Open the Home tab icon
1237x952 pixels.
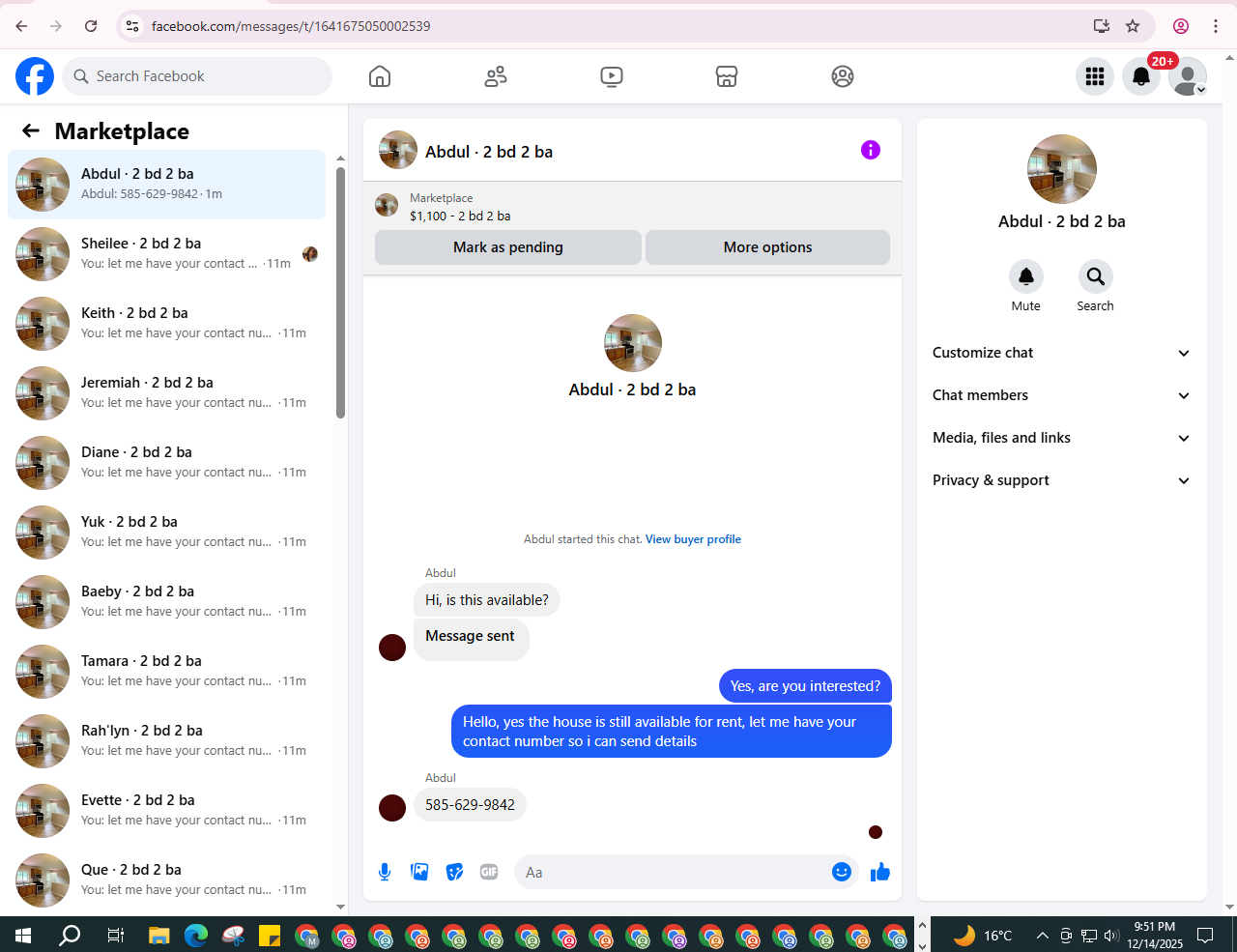(x=380, y=76)
